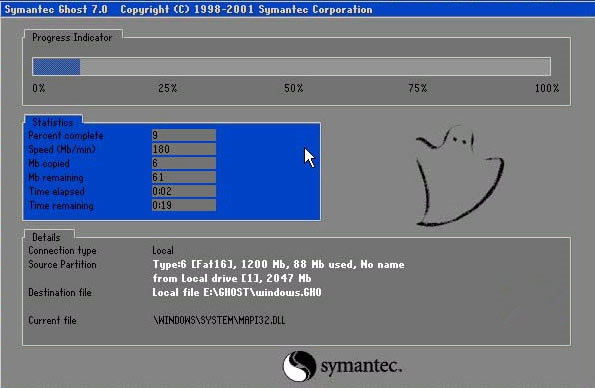Click 'from Local drive [1], 2047 Mb' text
This screenshot has width=595, height=388.
point(232,278)
